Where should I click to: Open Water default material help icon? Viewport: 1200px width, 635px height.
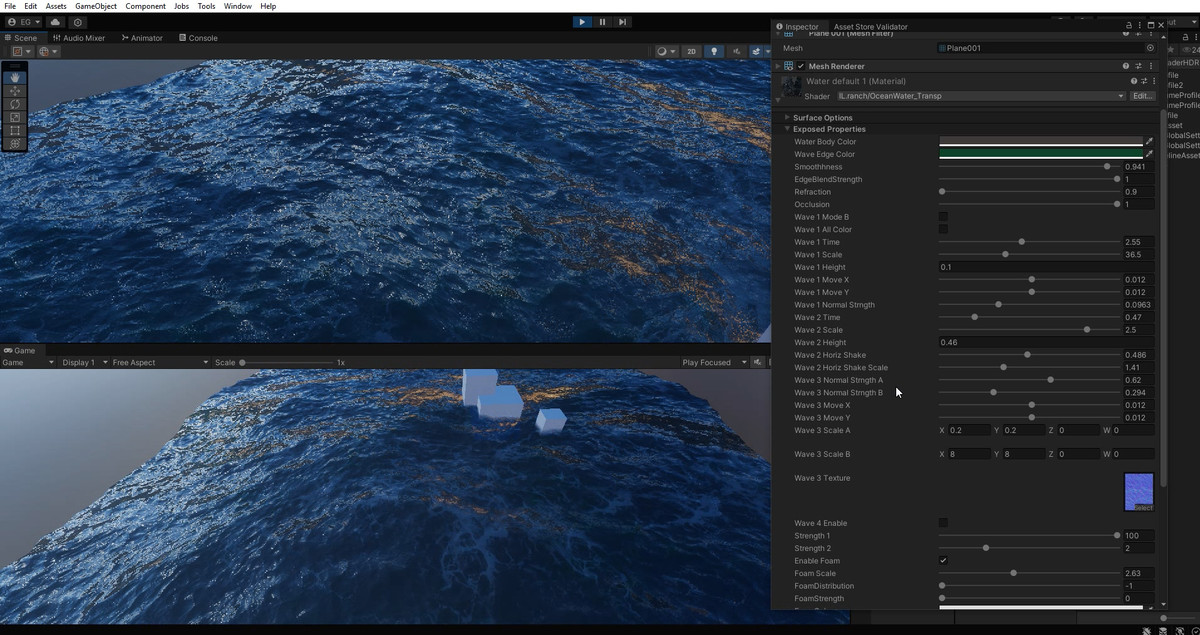pos(1133,81)
